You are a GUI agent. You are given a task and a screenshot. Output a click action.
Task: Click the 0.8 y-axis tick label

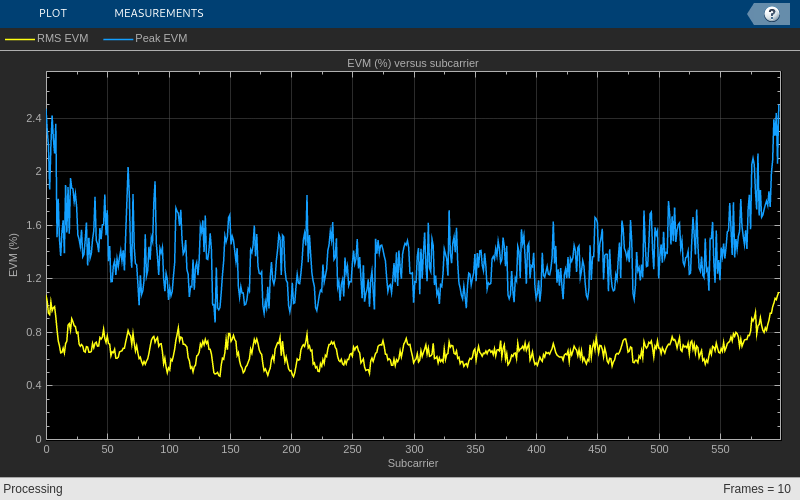click(x=34, y=332)
